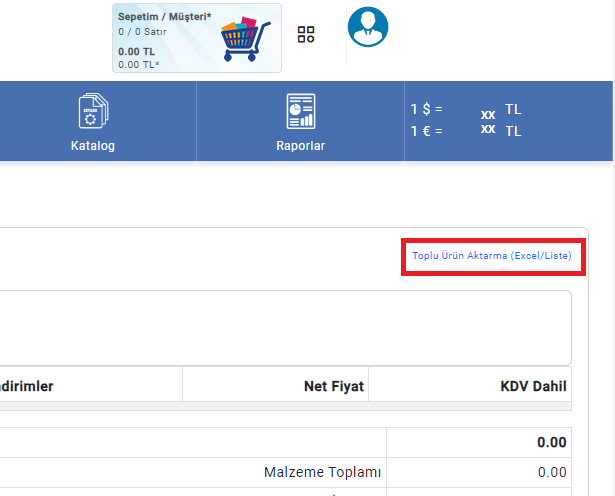Click the Sepetim / Müşteri* title
Image resolution: width=615 pixels, height=496 pixels.
tap(165, 18)
